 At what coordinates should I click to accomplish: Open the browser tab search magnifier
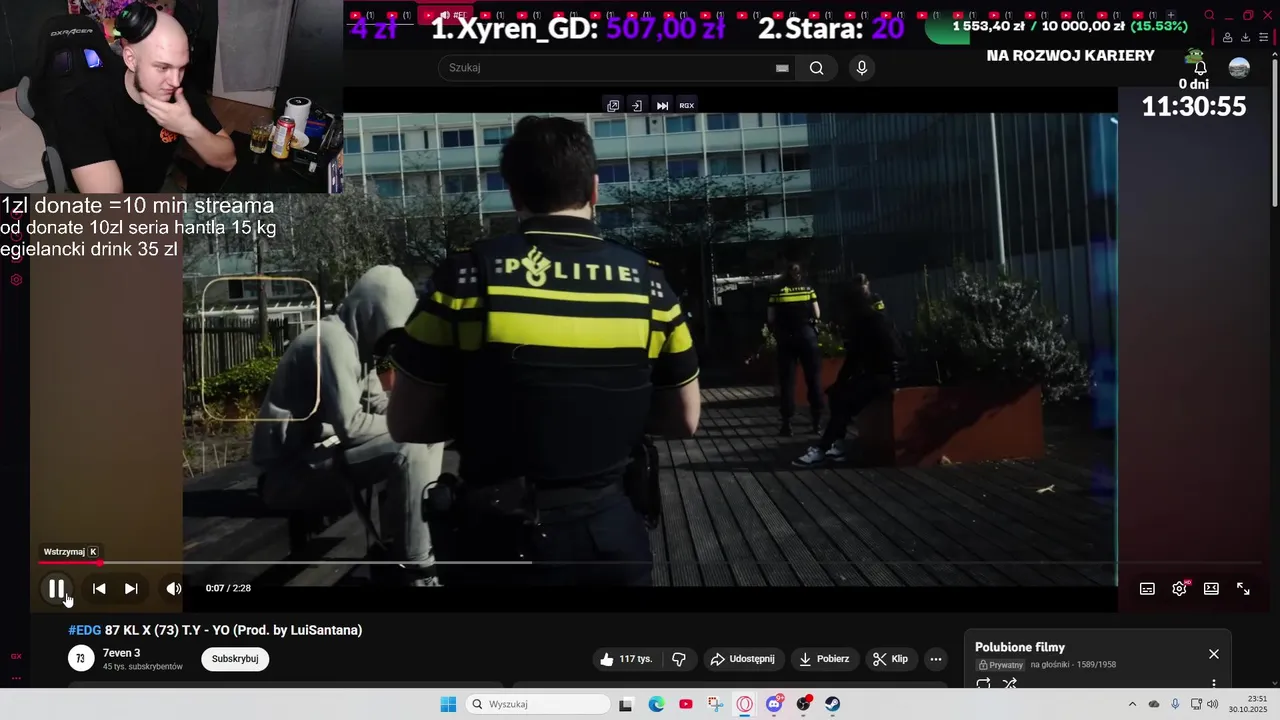[1209, 15]
